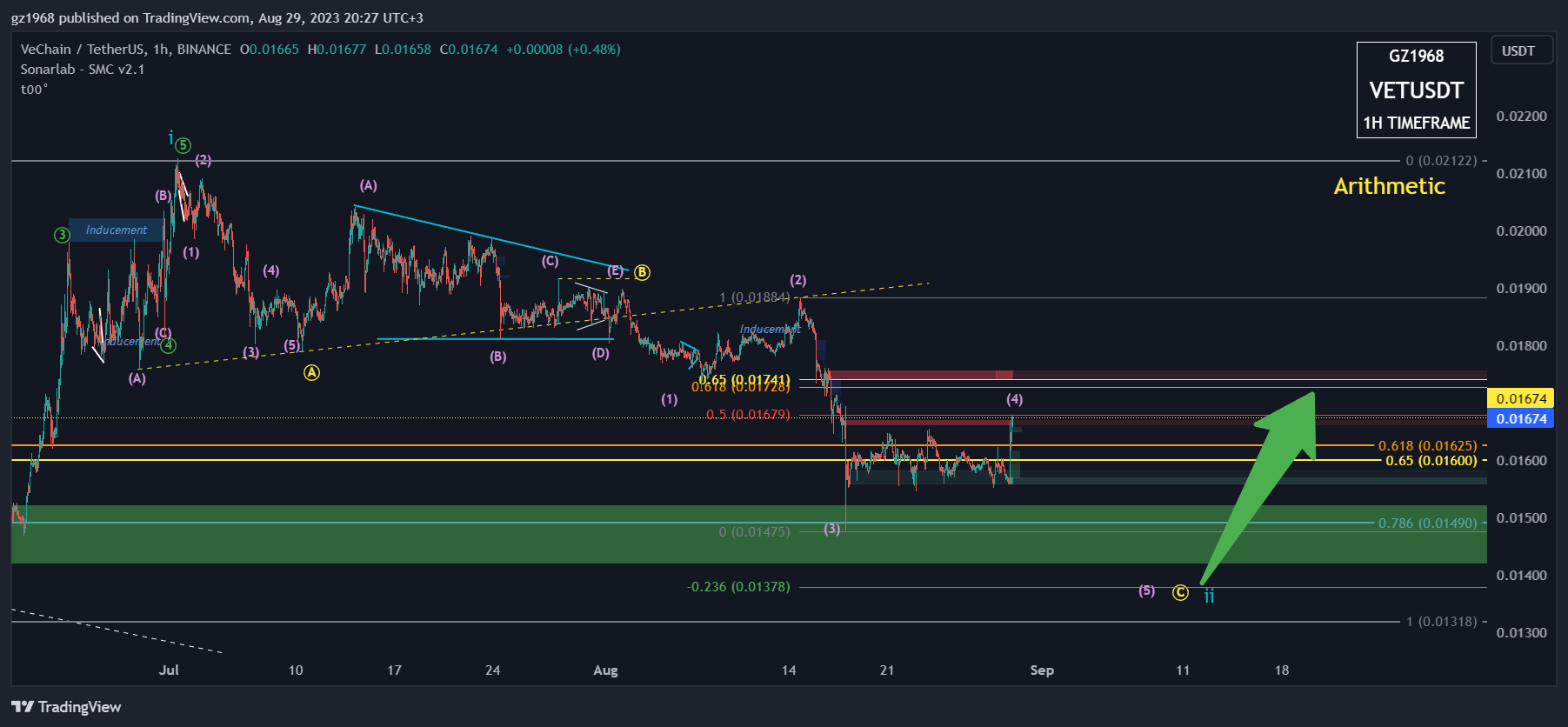Click the 0.5 (0.01679) Fibonacci label
1568x727 pixels.
point(748,415)
